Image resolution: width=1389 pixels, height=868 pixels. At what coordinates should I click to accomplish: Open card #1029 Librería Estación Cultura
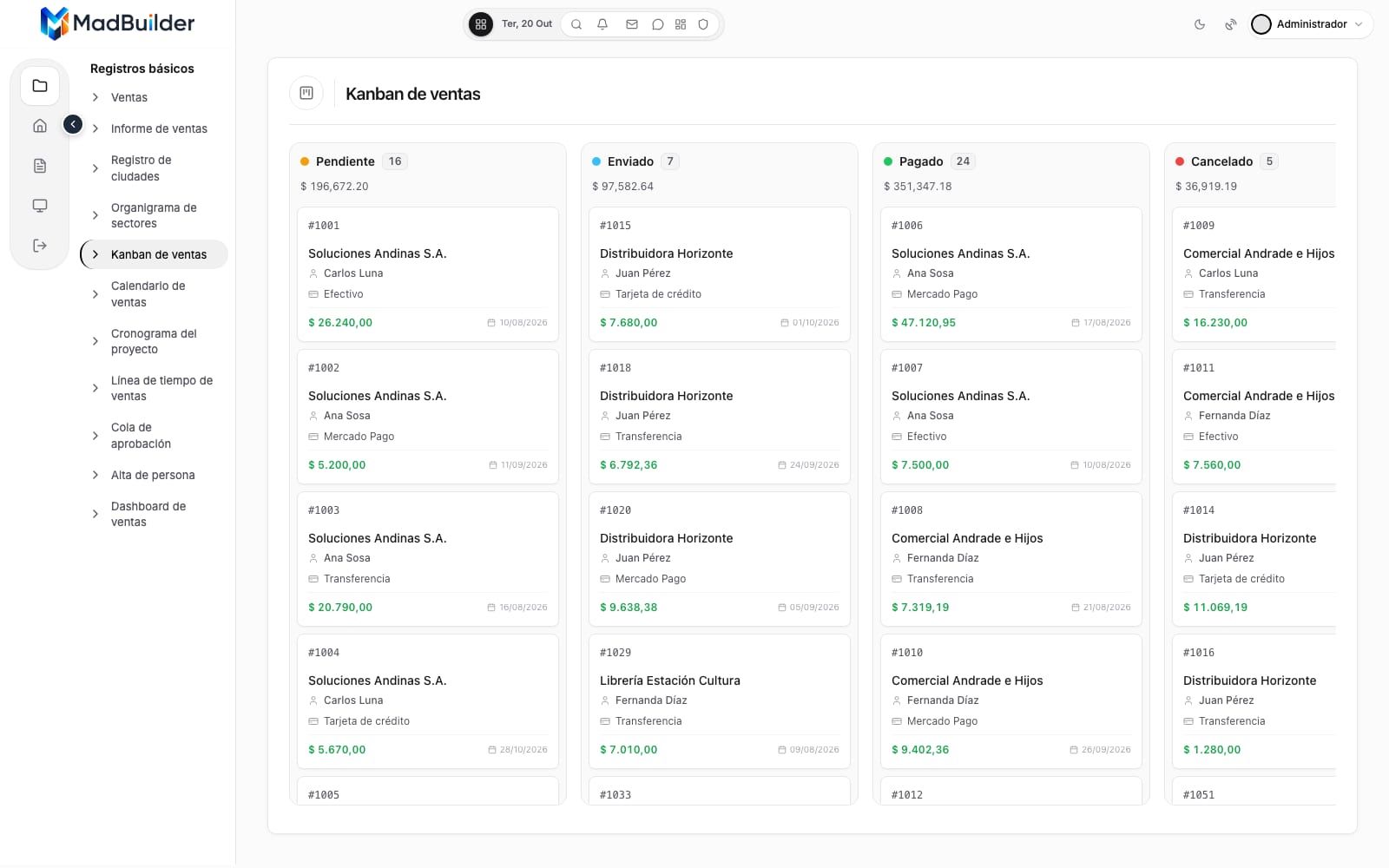[720, 701]
